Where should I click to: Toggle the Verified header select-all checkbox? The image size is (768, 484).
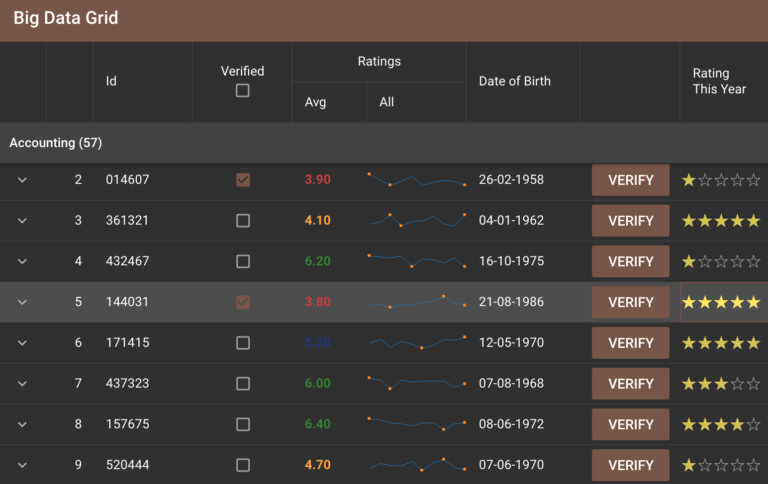pos(242,91)
